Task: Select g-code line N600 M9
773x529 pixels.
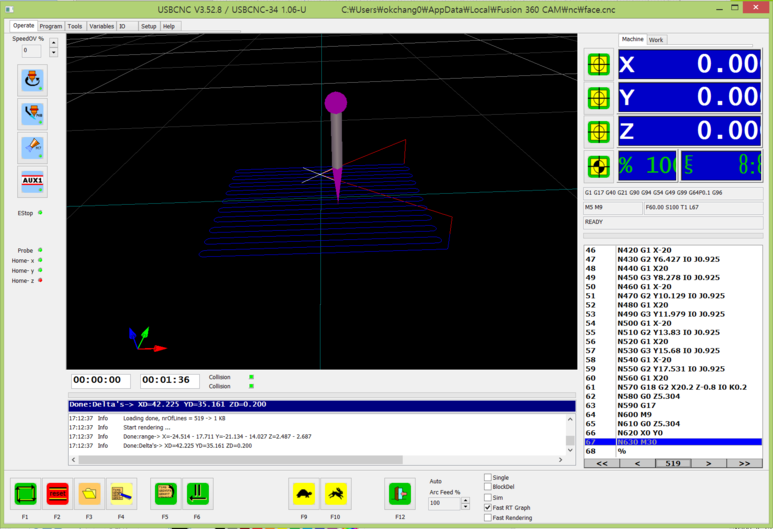Action: (x=673, y=414)
